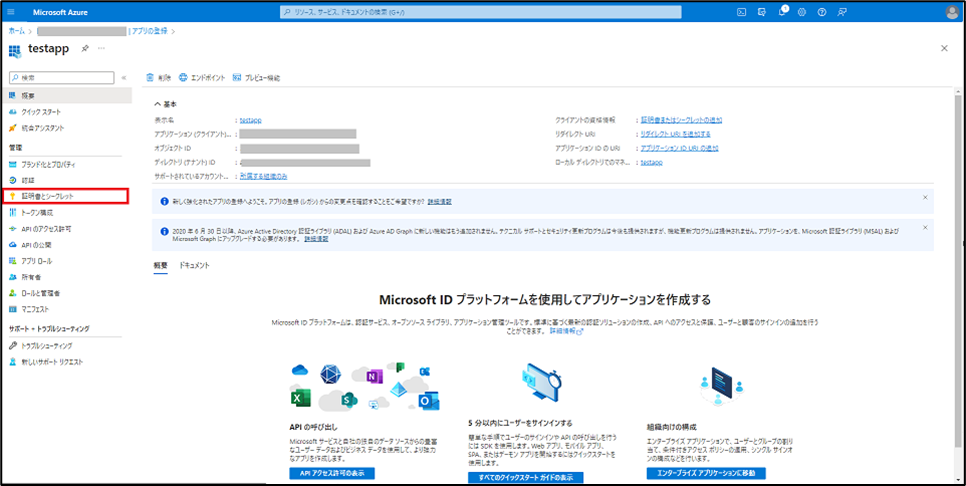
Task: Focus the sidebar 検索 search box
Action: (x=62, y=78)
